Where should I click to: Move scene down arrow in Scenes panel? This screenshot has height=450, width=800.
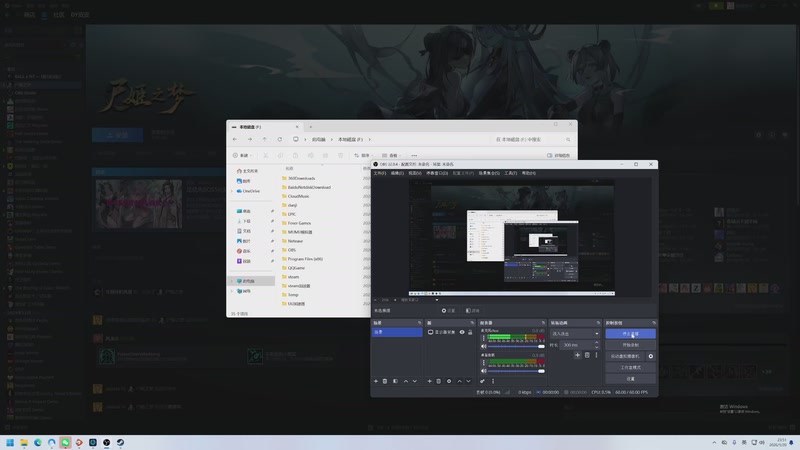coord(415,381)
